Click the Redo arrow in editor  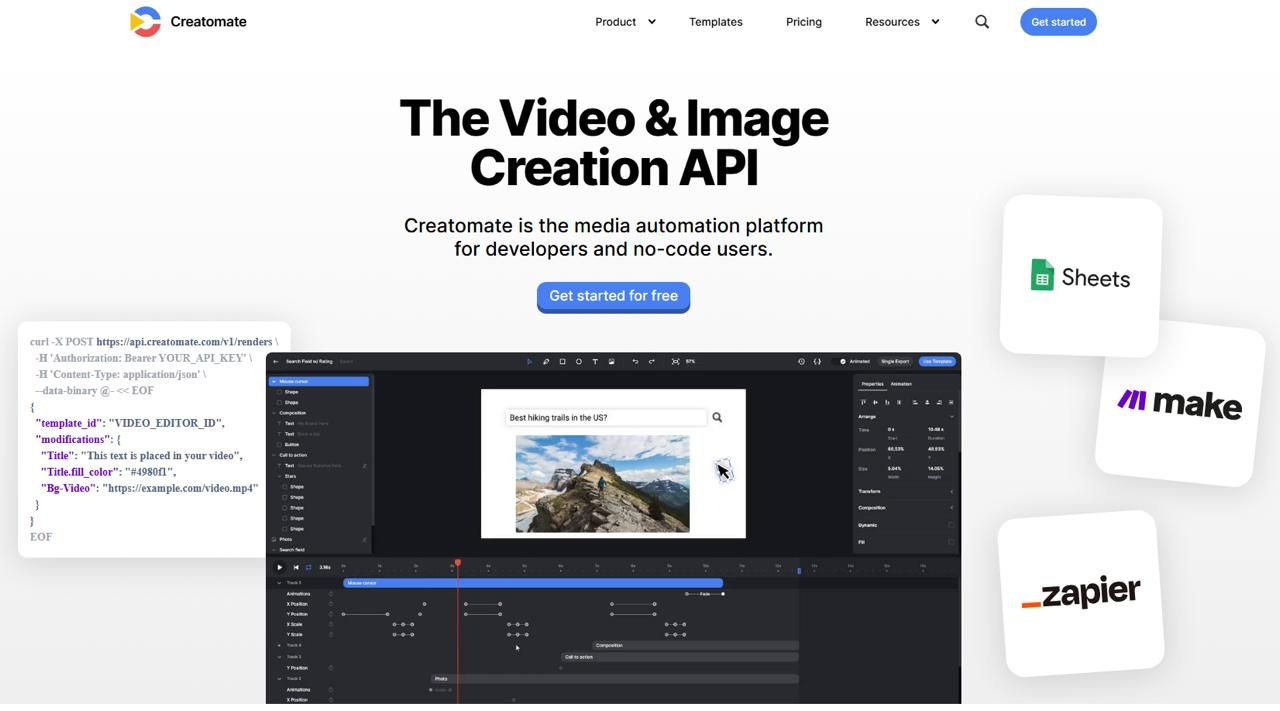point(651,361)
